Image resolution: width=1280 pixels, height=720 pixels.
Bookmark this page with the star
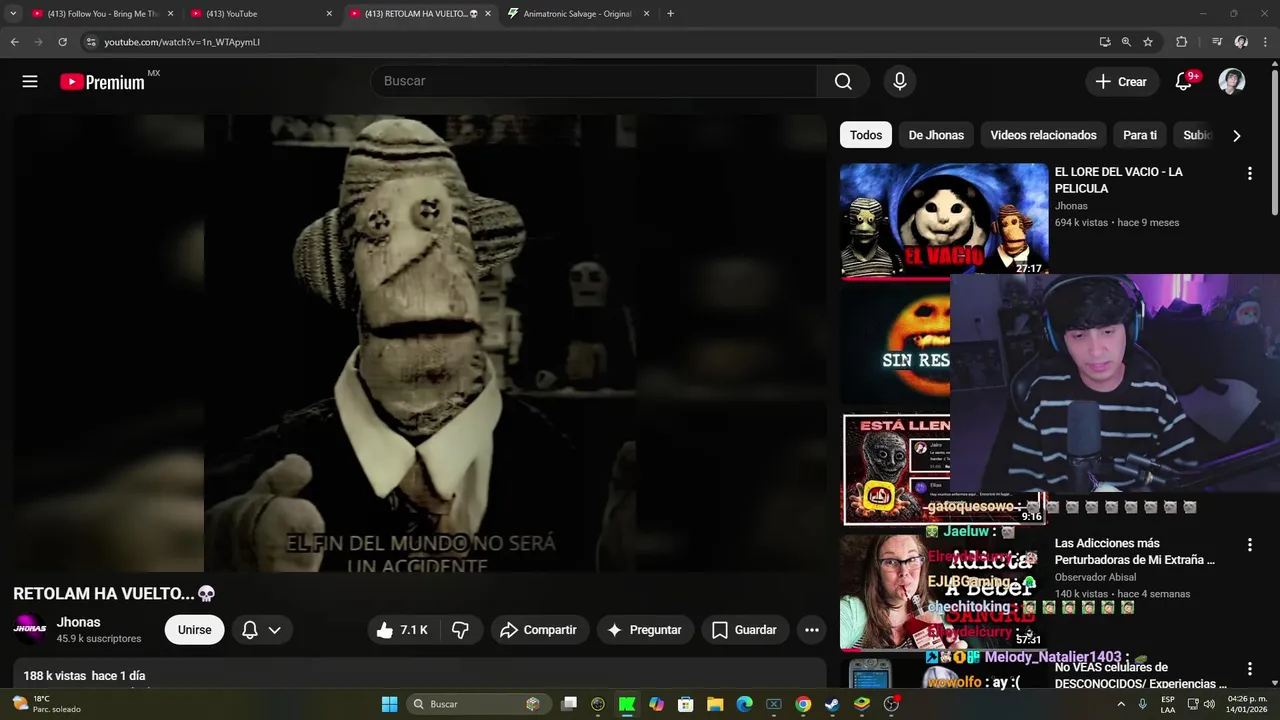pyautogui.click(x=1148, y=42)
